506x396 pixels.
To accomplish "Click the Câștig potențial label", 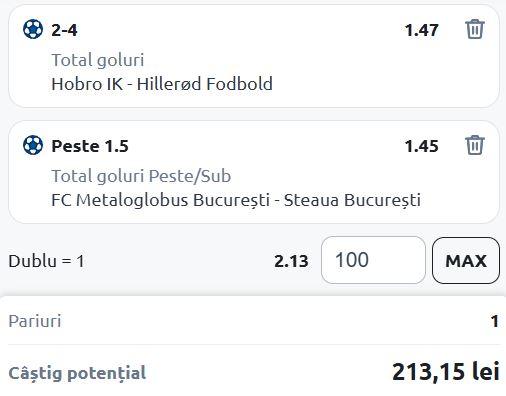I will 77,373.
